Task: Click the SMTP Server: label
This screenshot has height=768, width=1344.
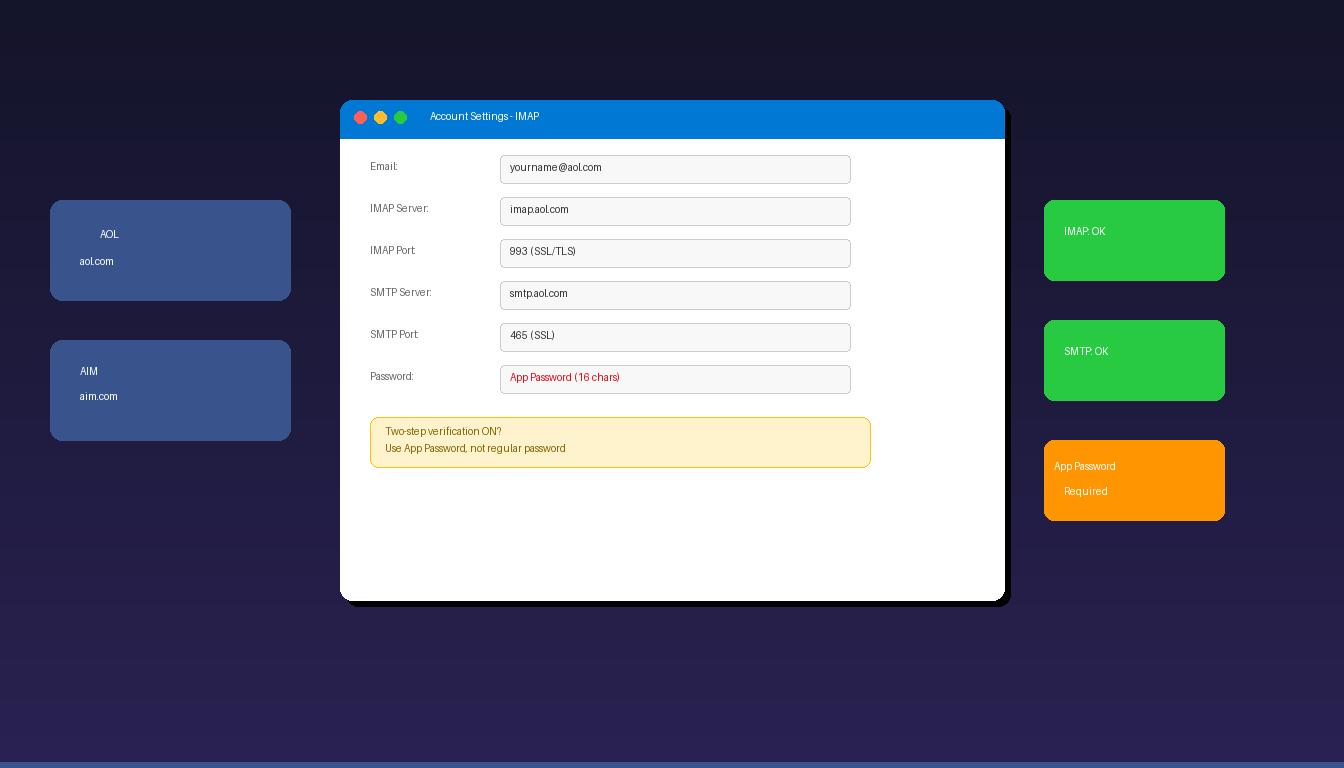Action: click(401, 293)
